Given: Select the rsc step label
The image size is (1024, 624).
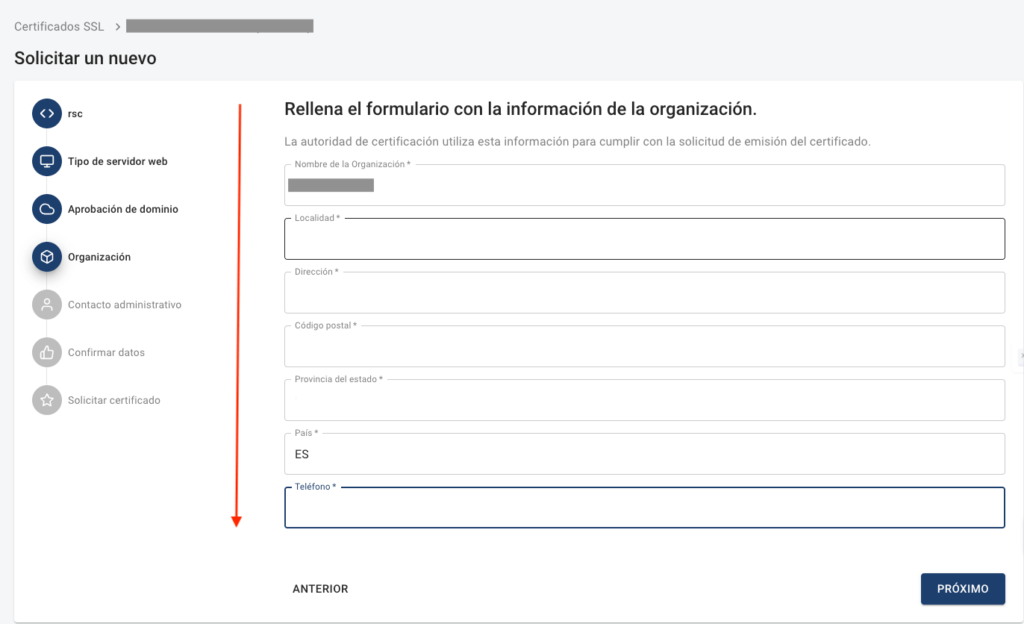Looking at the screenshot, I should (75, 114).
